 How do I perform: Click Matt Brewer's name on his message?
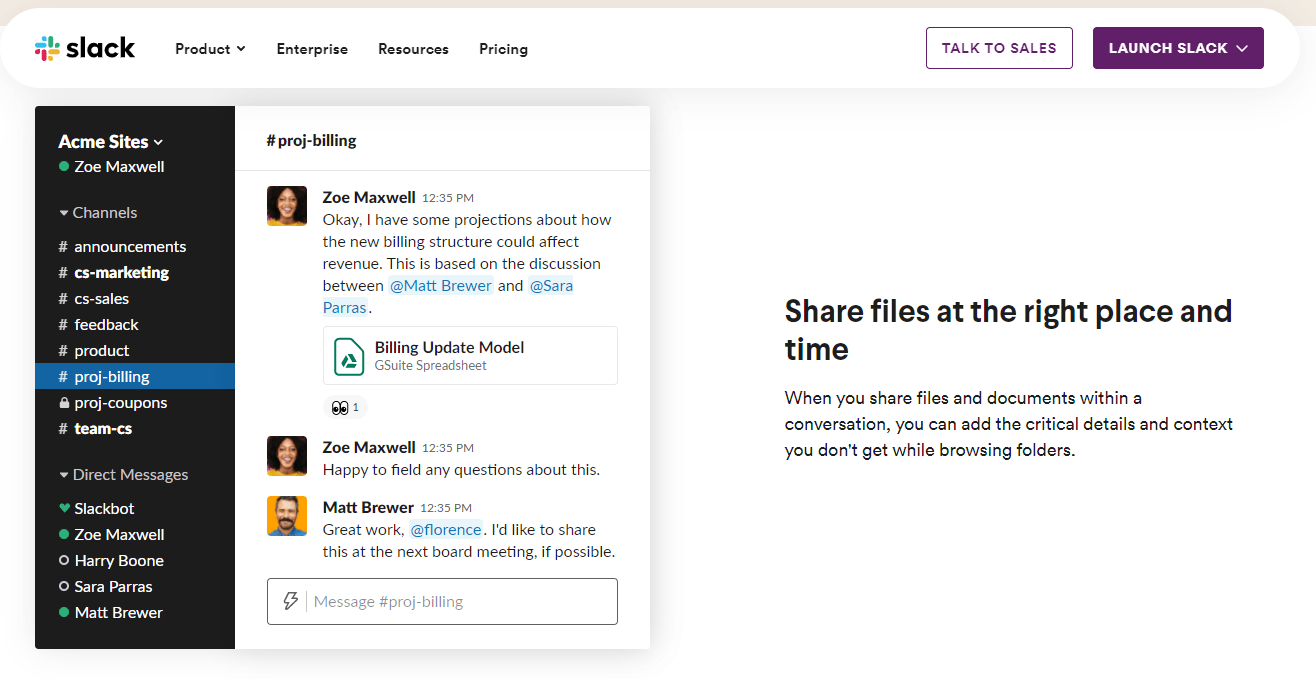tap(368, 507)
